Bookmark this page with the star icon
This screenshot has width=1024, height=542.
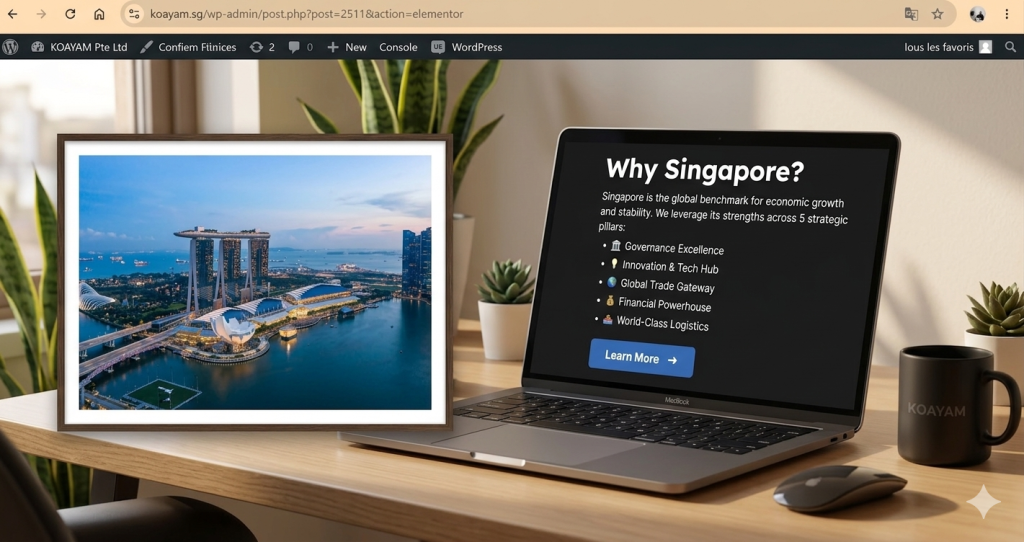point(937,14)
